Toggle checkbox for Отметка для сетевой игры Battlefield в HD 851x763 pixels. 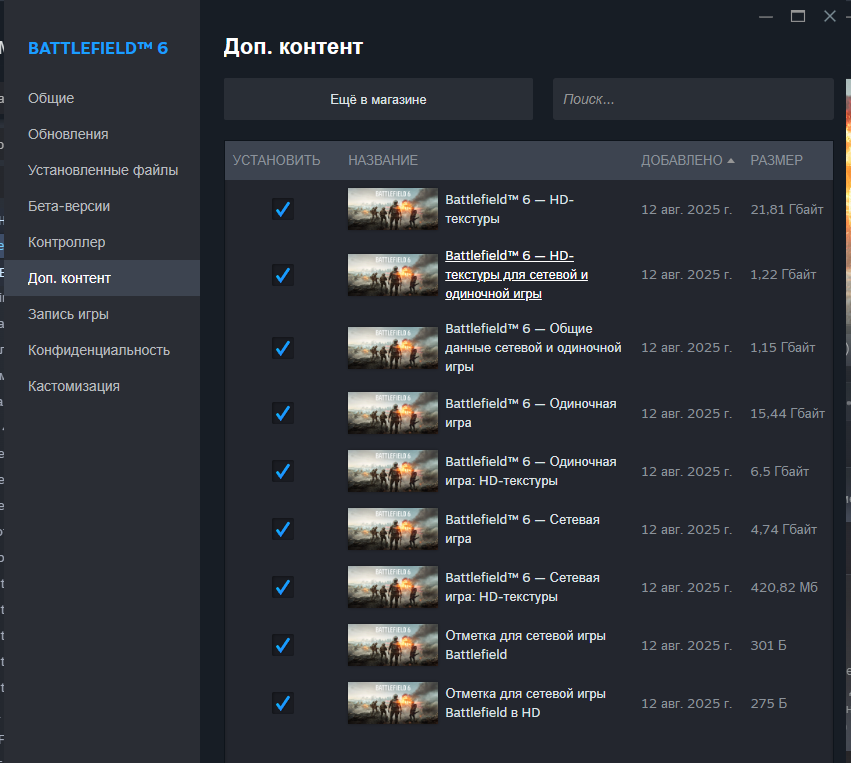click(283, 703)
